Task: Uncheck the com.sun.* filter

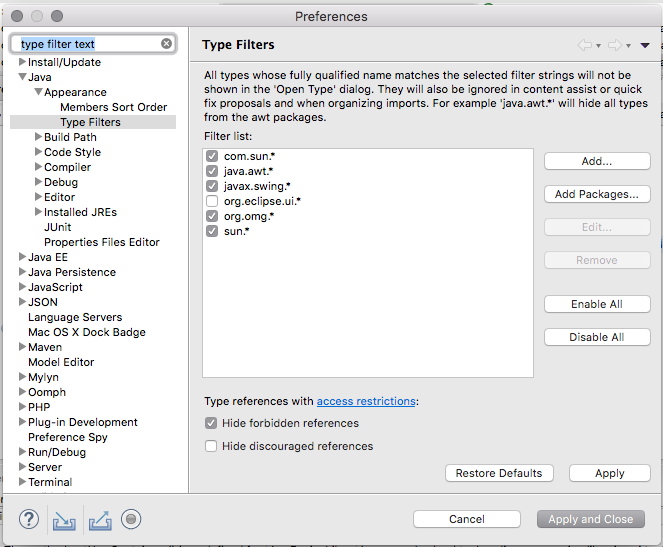Action: [x=212, y=156]
